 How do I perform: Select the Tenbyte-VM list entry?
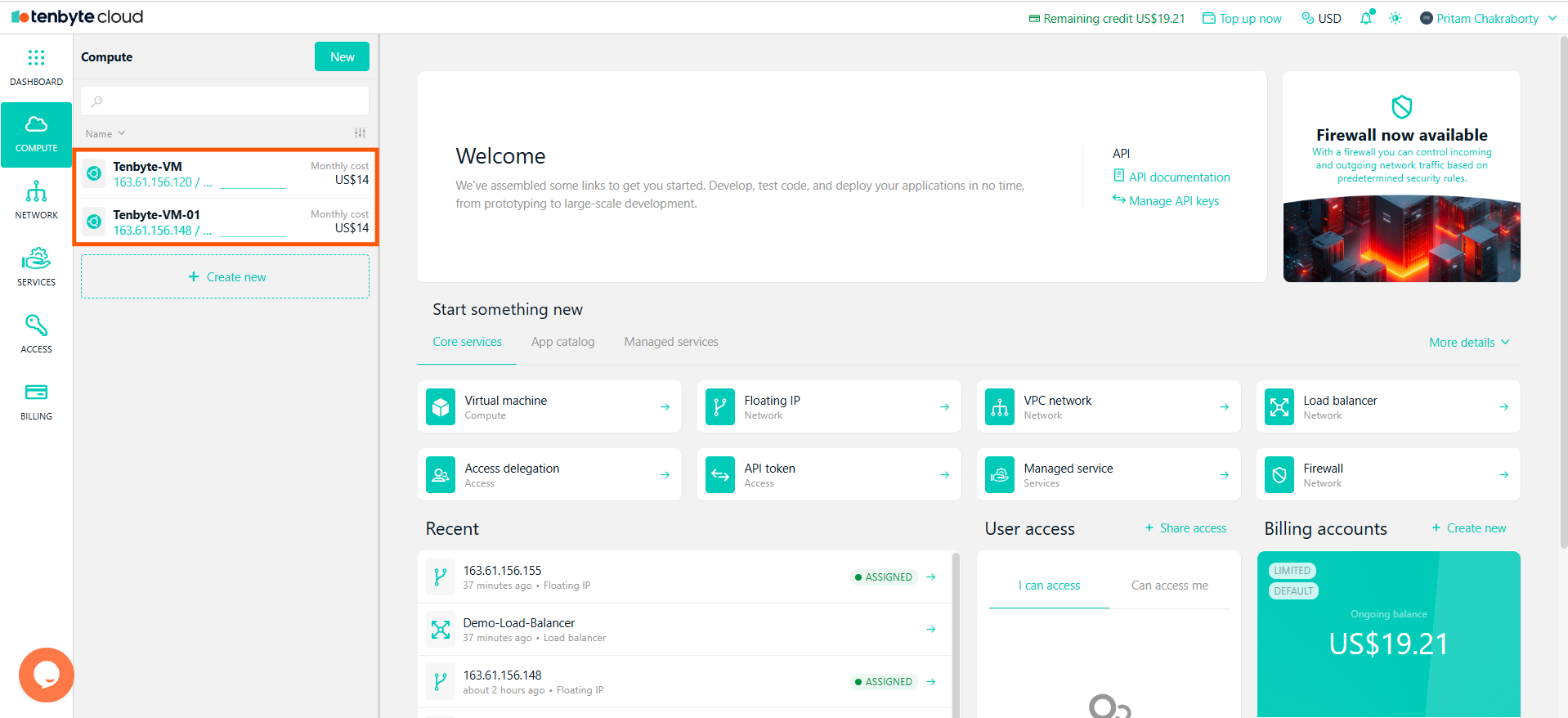pos(226,173)
